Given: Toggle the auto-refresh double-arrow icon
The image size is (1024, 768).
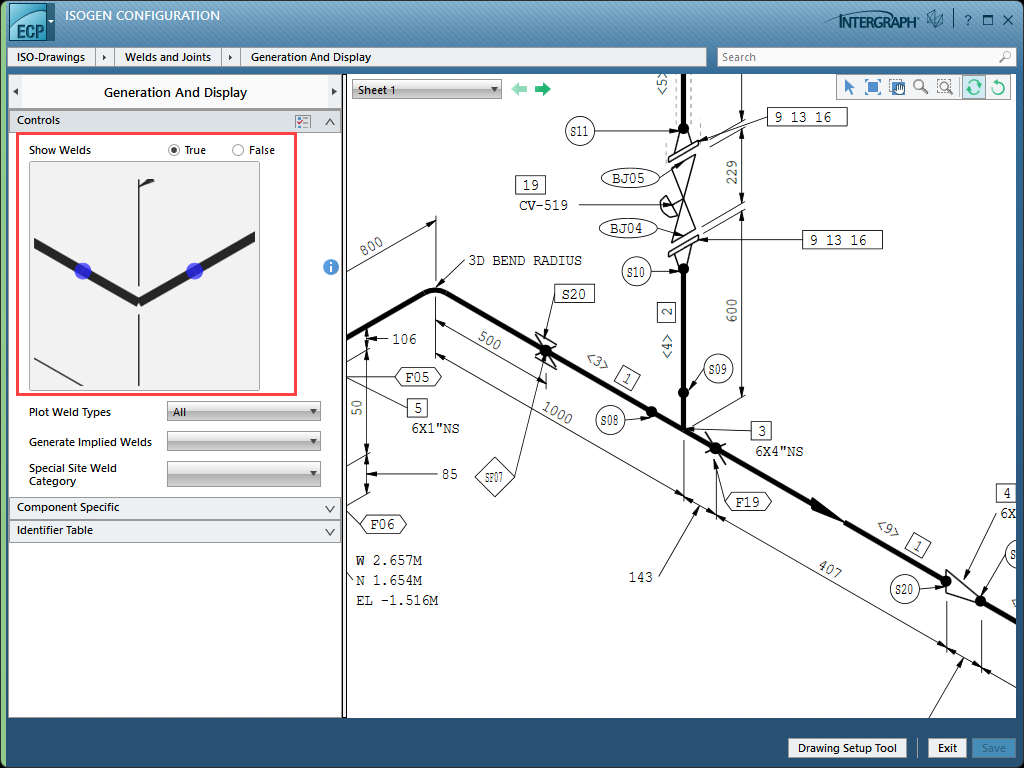Looking at the screenshot, I should (x=973, y=88).
